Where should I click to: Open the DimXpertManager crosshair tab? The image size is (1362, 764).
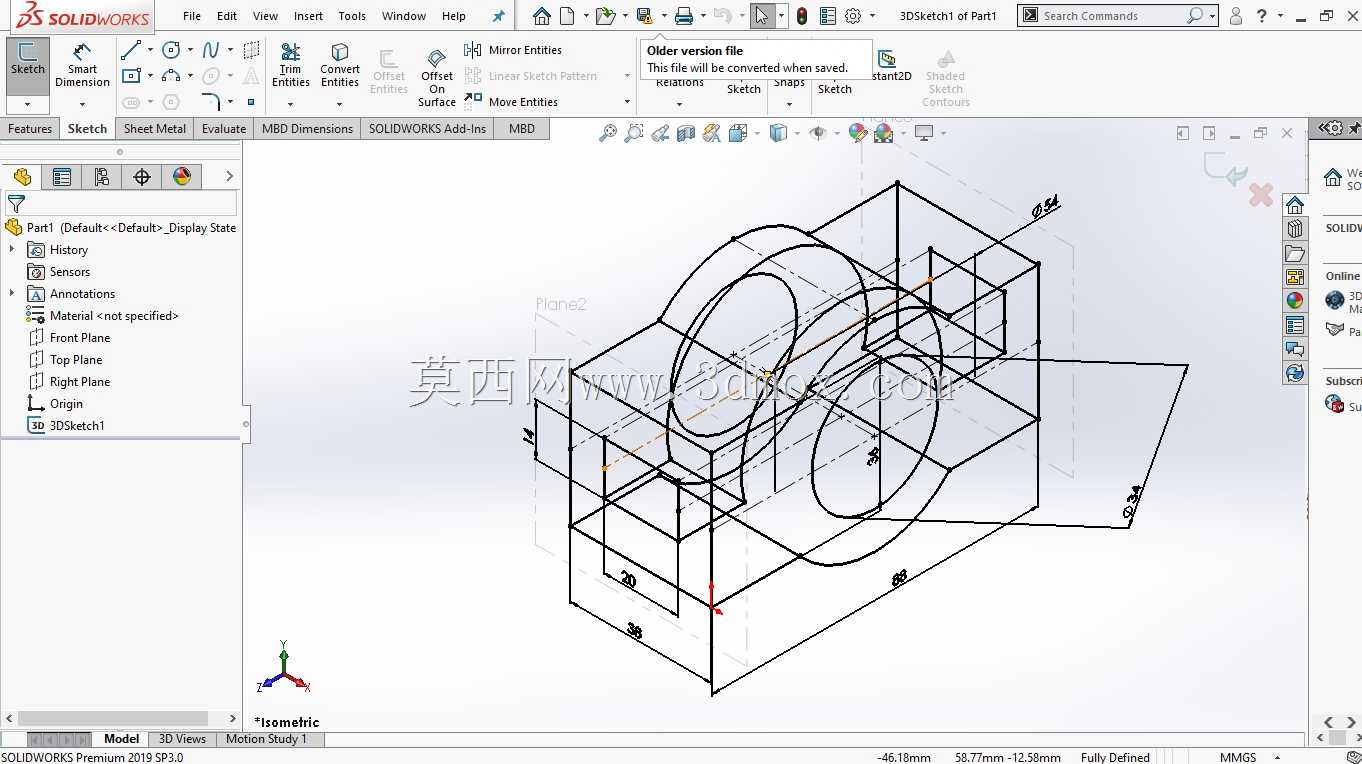(x=142, y=177)
